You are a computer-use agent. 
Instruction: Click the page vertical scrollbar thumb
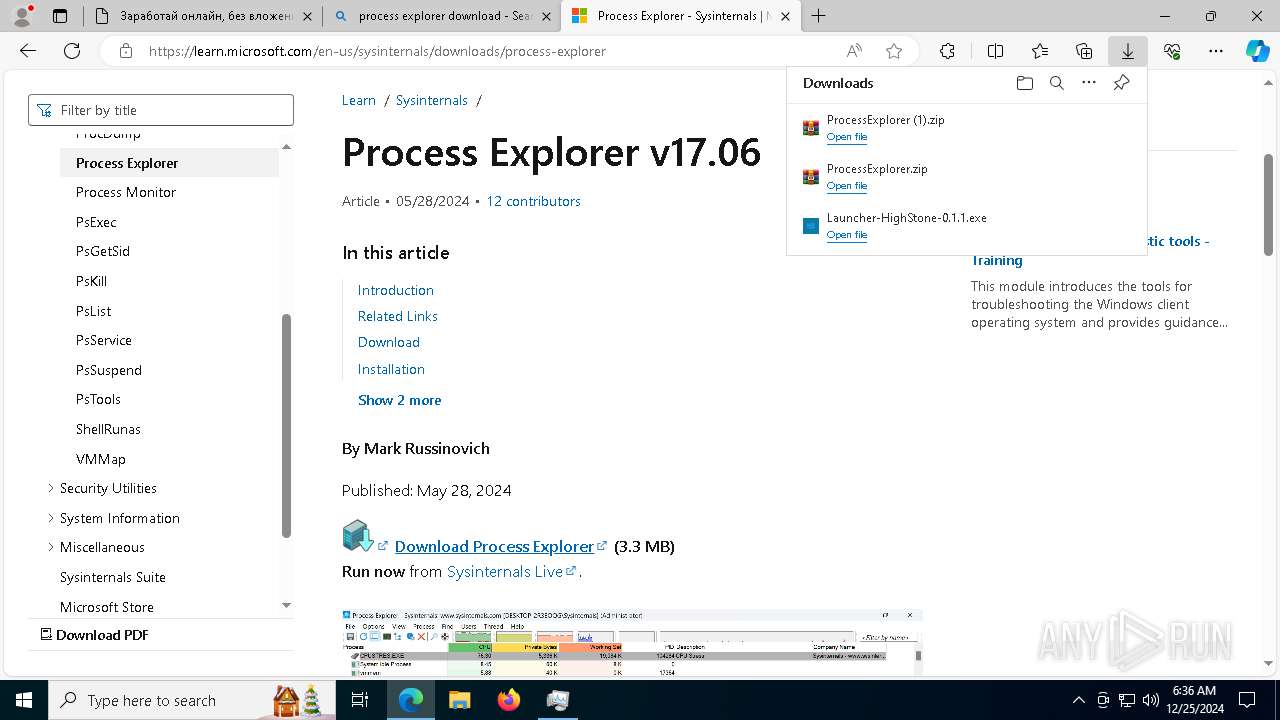pyautogui.click(x=1269, y=204)
